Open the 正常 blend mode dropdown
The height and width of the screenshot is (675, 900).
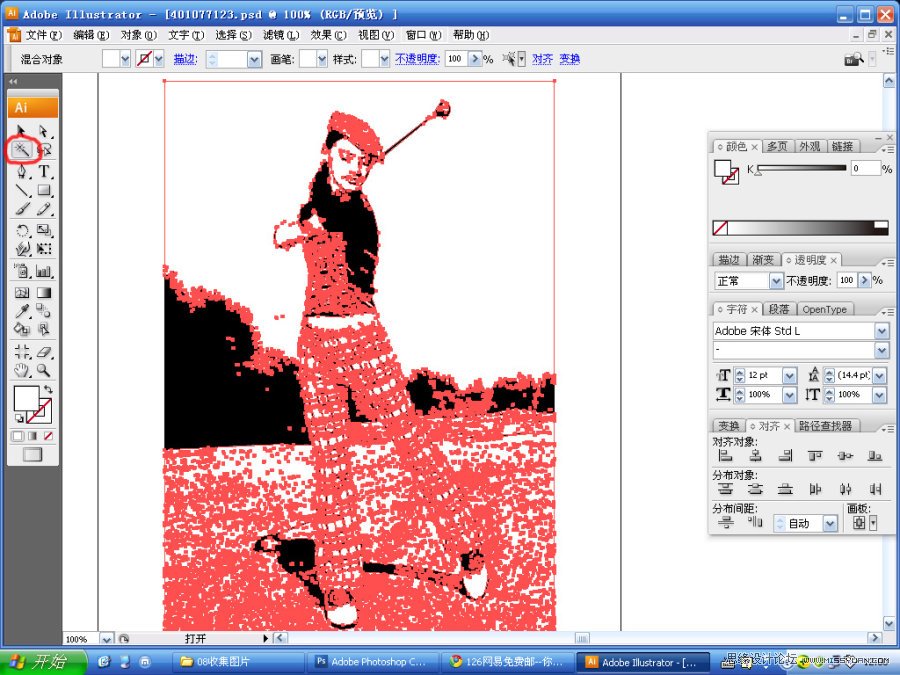[x=775, y=280]
